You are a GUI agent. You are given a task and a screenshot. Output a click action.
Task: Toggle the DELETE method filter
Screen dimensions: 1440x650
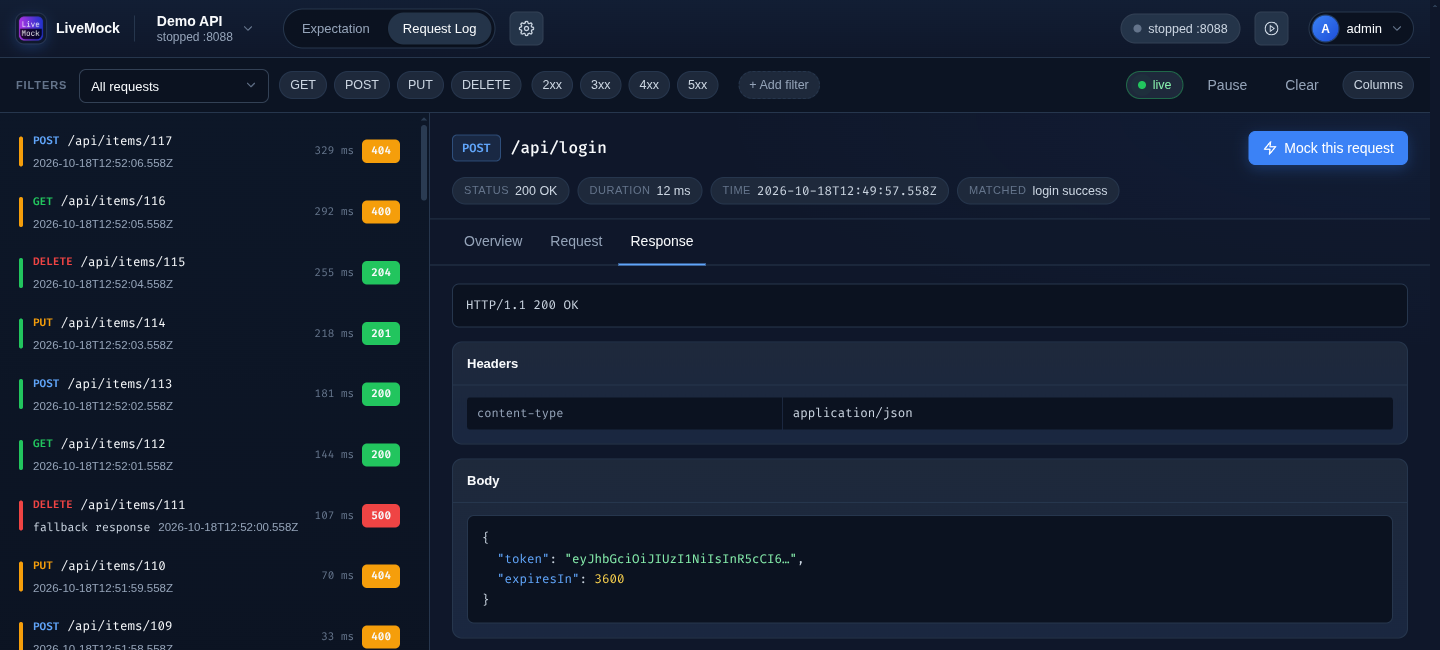[x=486, y=85]
